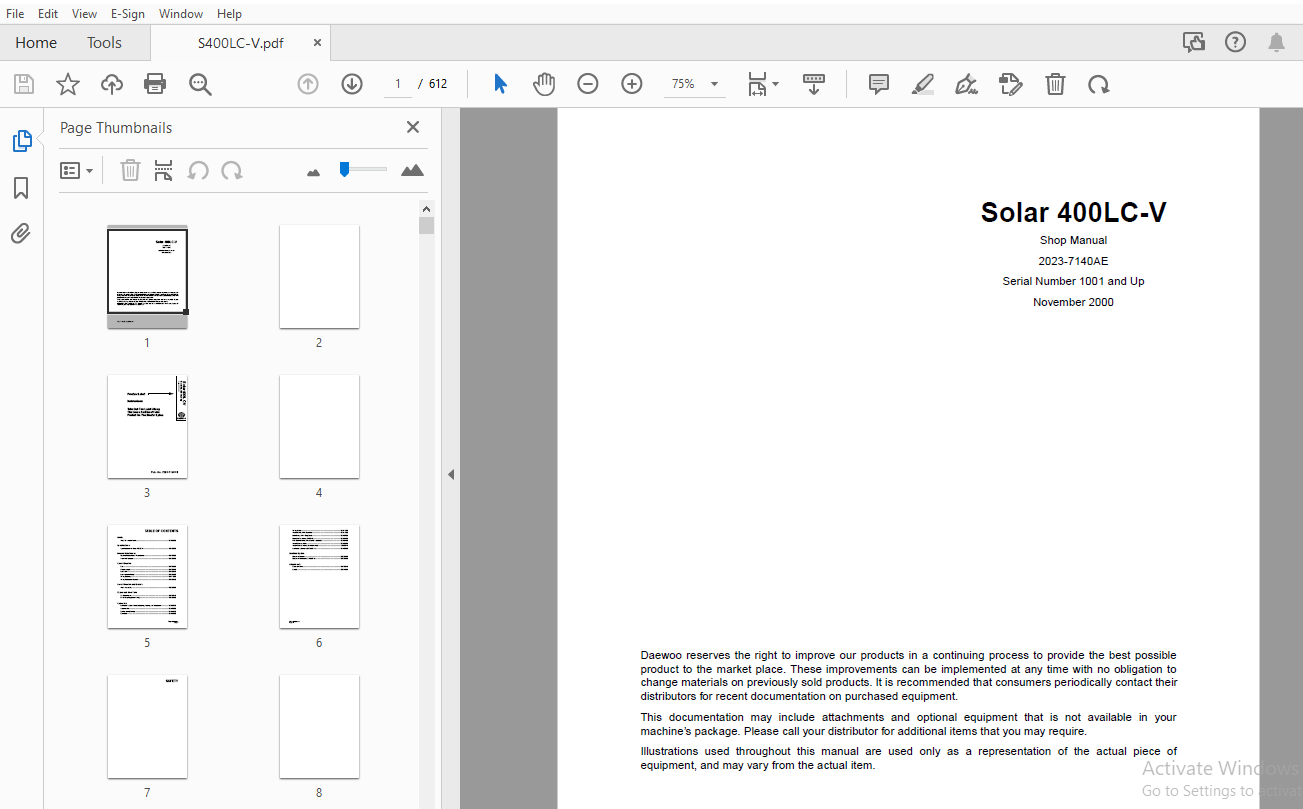Click the 'Solar 400LC-V' title text
Image resolution: width=1303 pixels, height=809 pixels.
coord(1073,212)
